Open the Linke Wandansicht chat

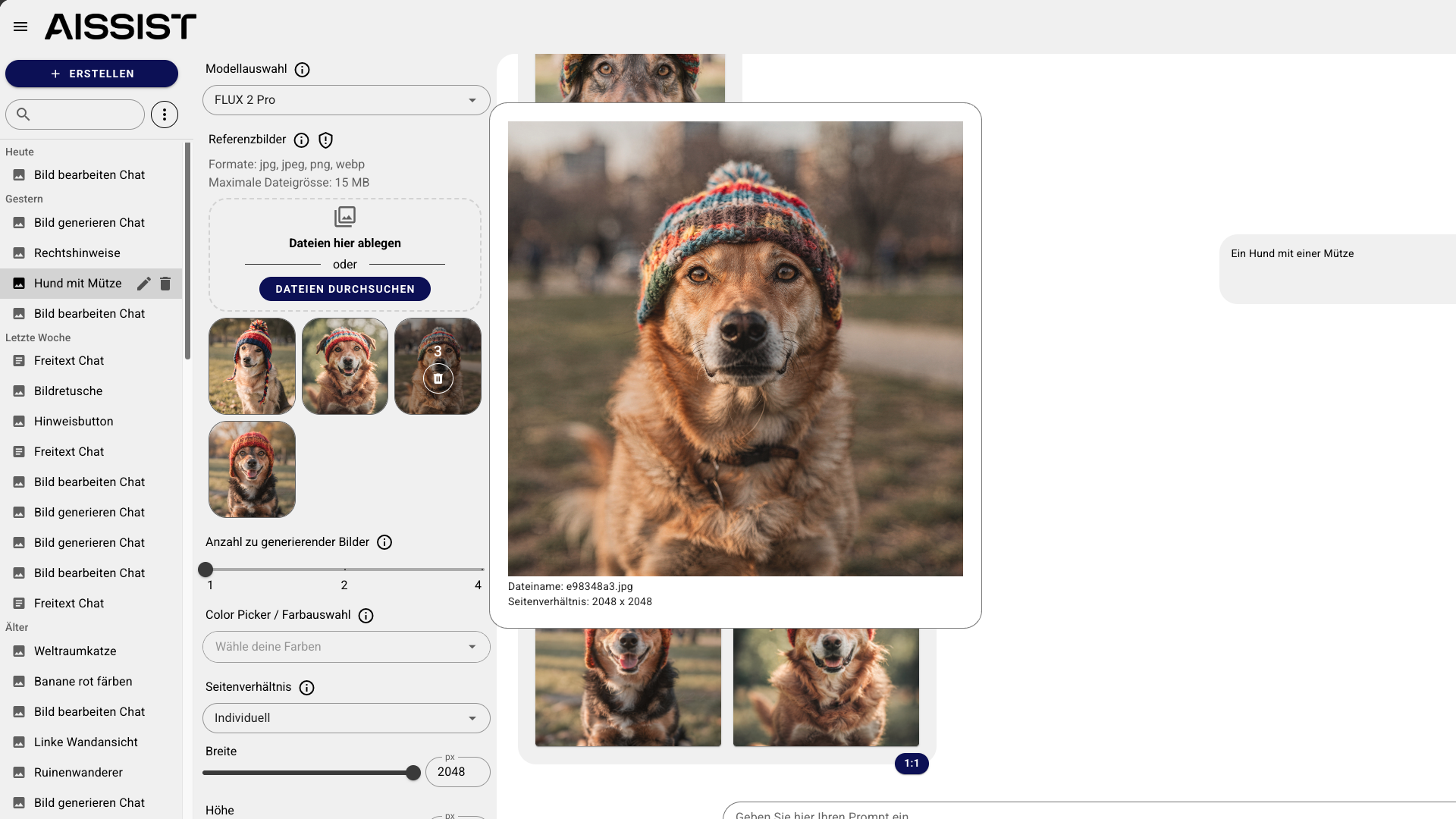tap(91, 742)
